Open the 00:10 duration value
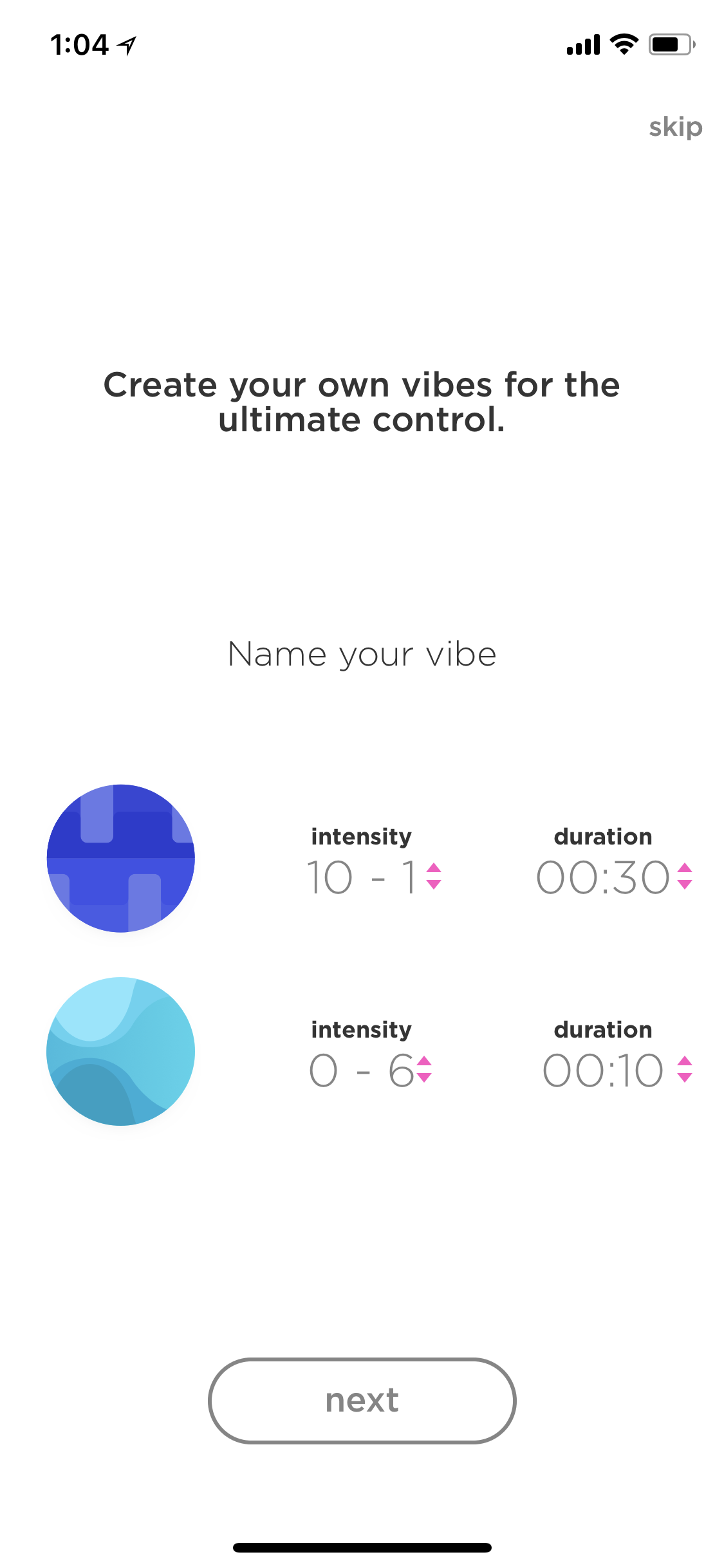This screenshot has height=1568, width=724. 603,1070
